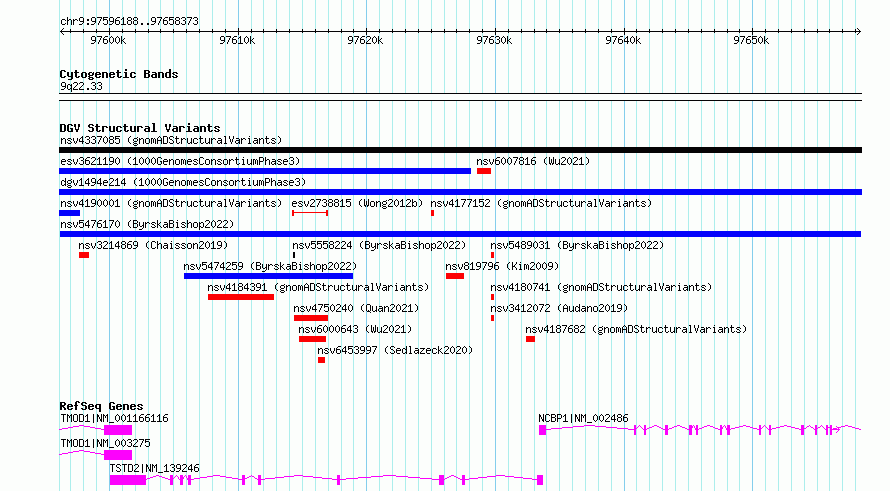Click the blue esv3621190 variant bar
The width and height of the screenshot is (890, 491).
pos(265,171)
